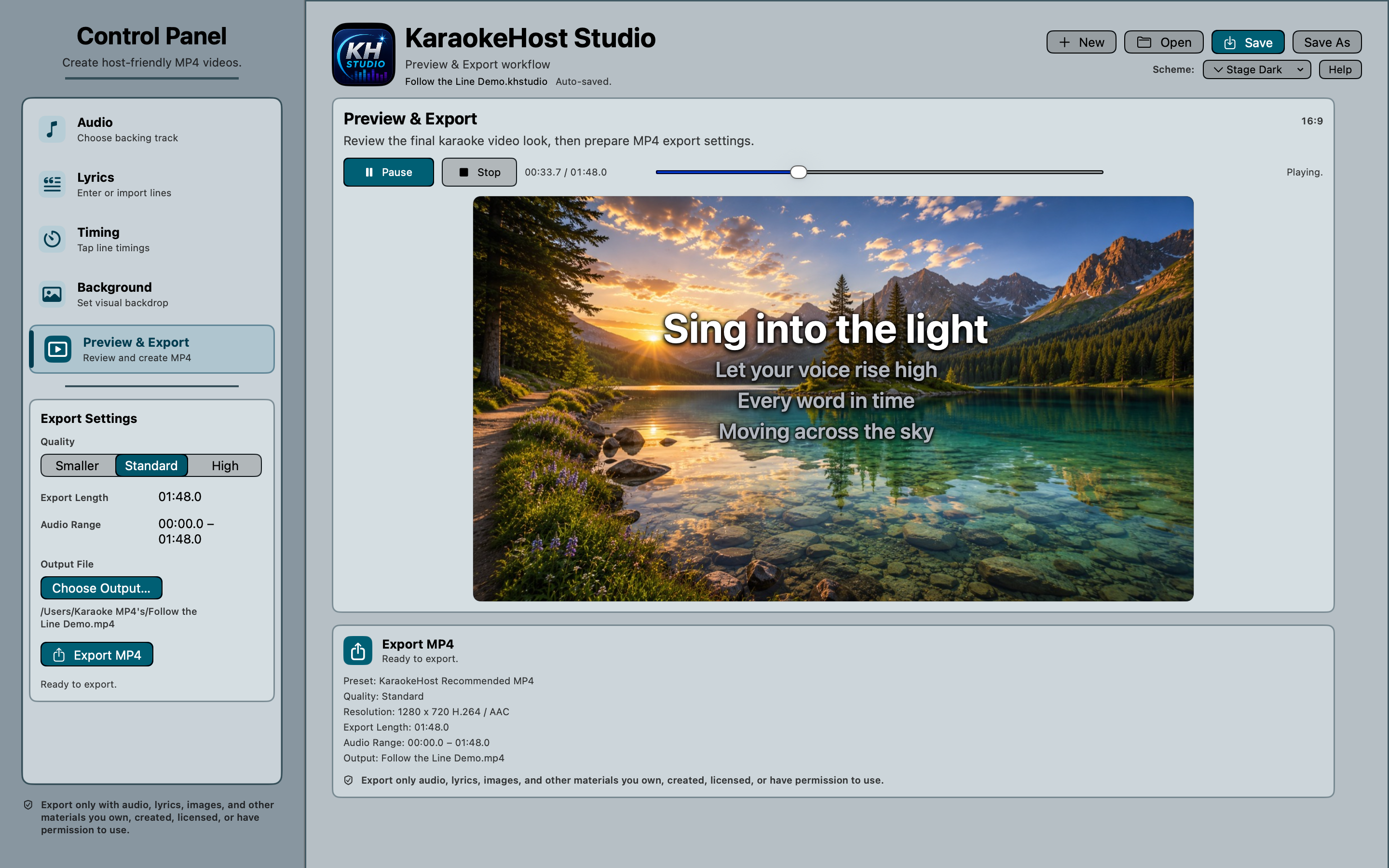
Task: Click the Save As button
Action: 1326,42
